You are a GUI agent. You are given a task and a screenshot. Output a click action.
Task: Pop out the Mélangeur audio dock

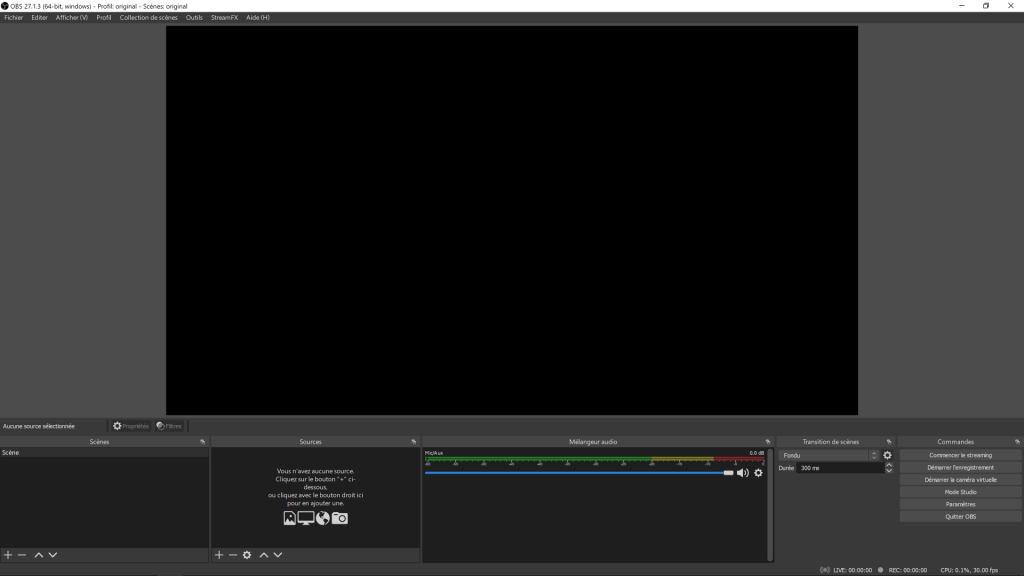click(768, 442)
